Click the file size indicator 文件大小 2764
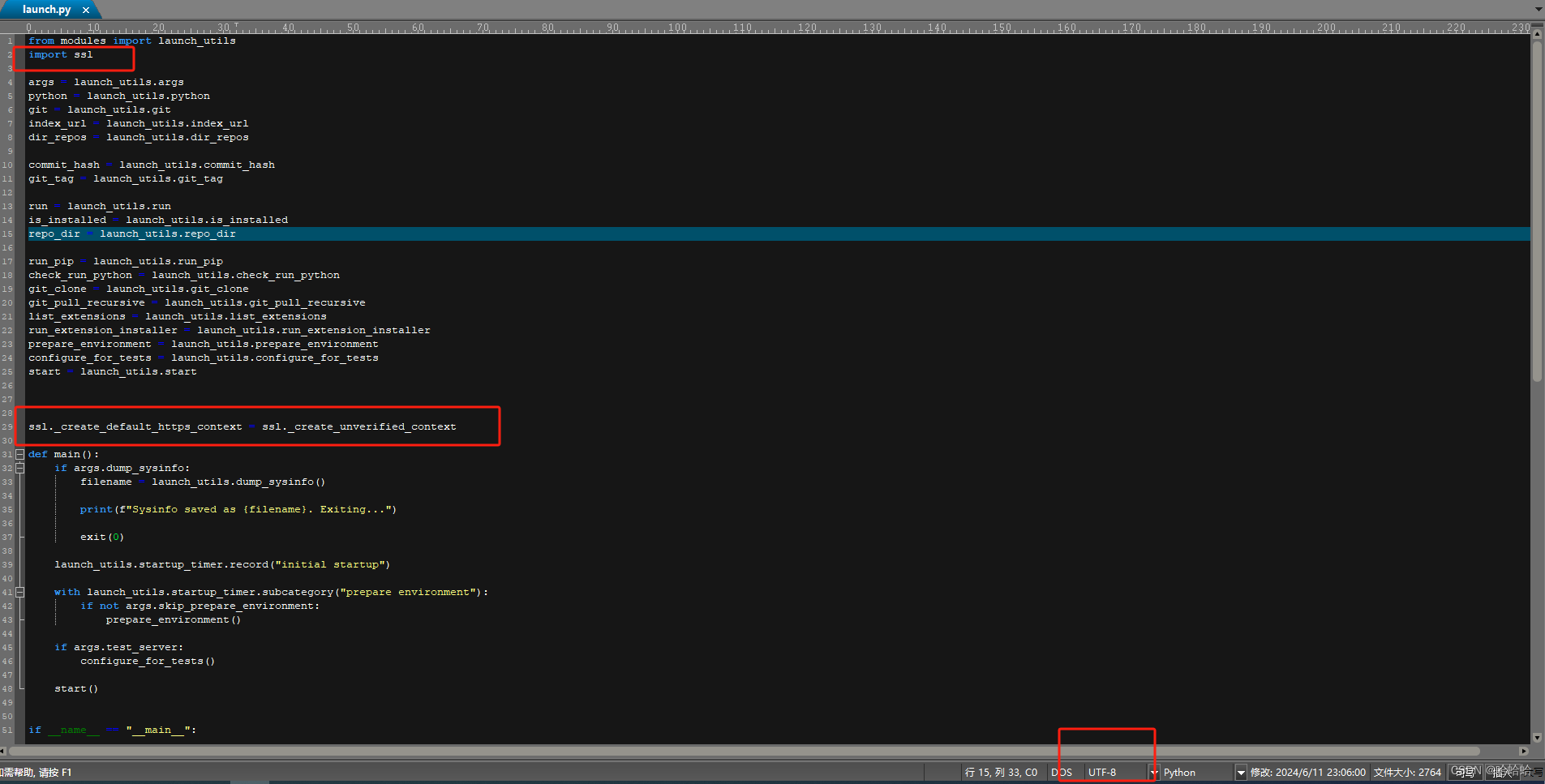1545x784 pixels. click(1407, 772)
